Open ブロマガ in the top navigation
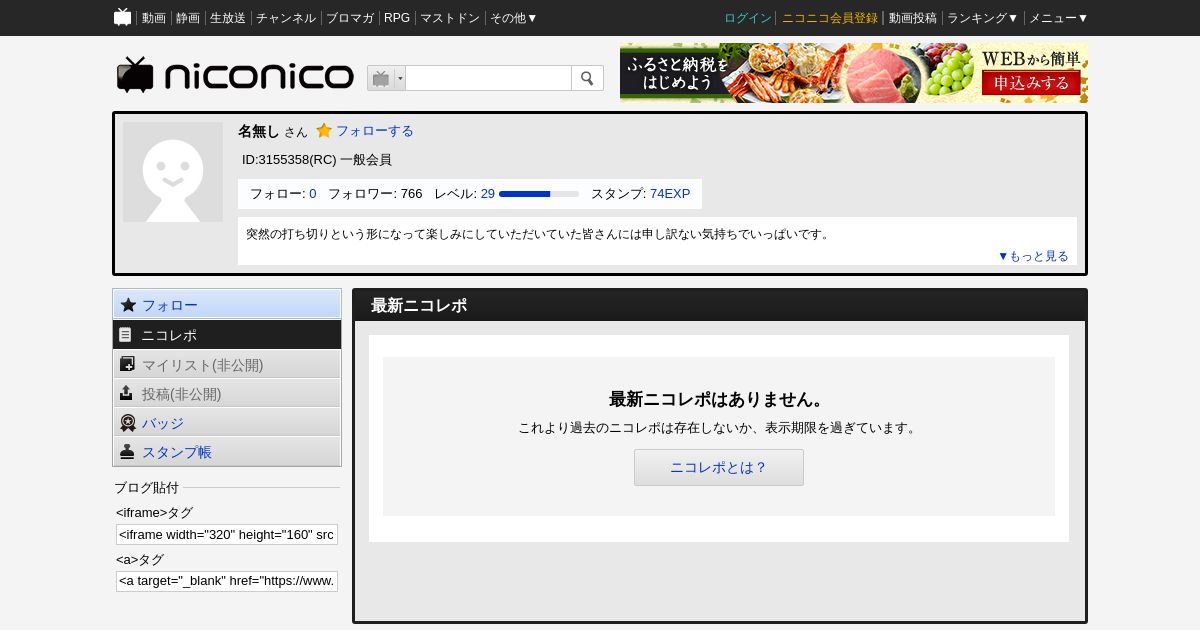This screenshot has width=1200, height=630. 350,18
